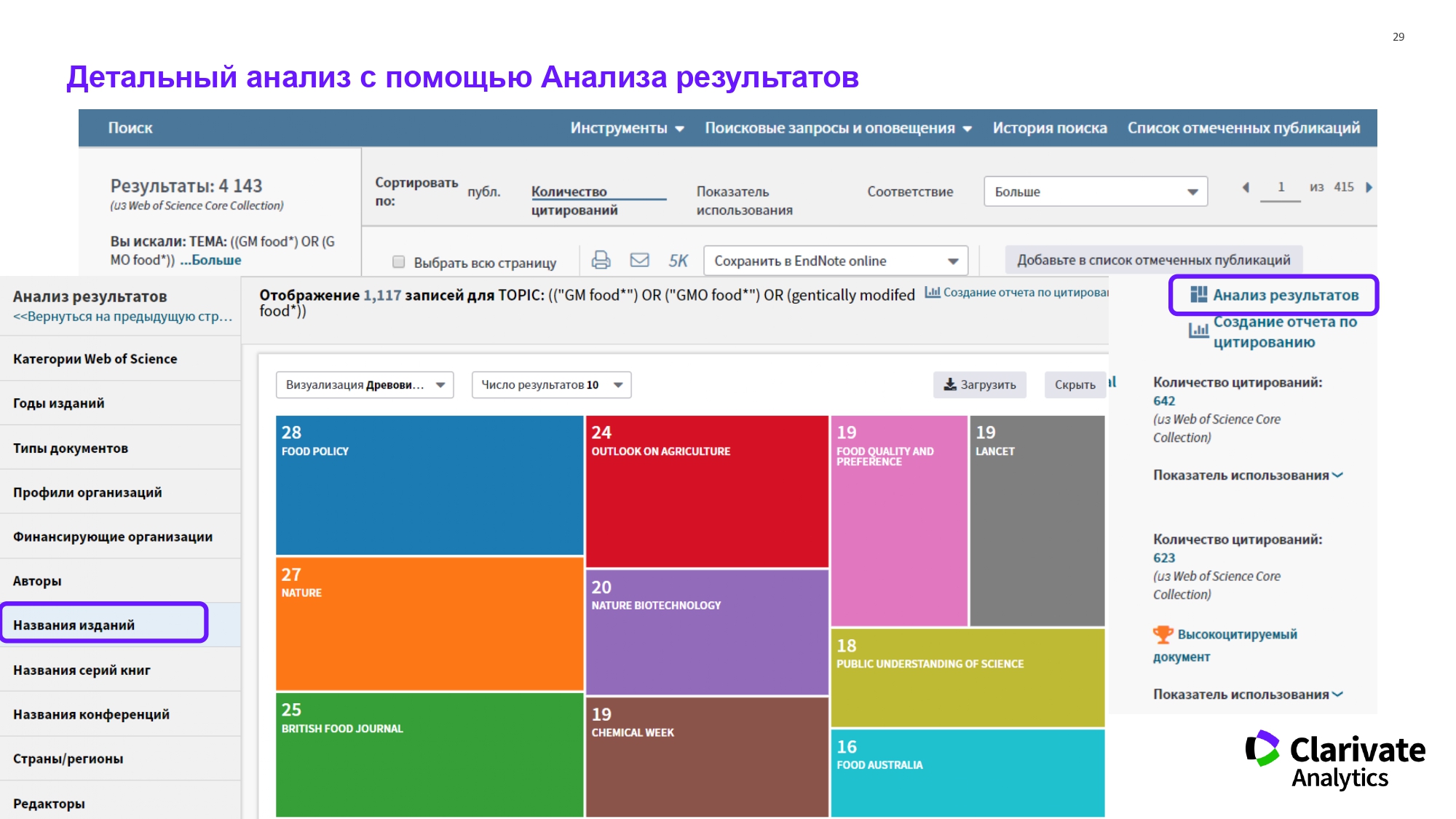
Task: Click orange NATURE treemap tile
Action: coord(430,624)
